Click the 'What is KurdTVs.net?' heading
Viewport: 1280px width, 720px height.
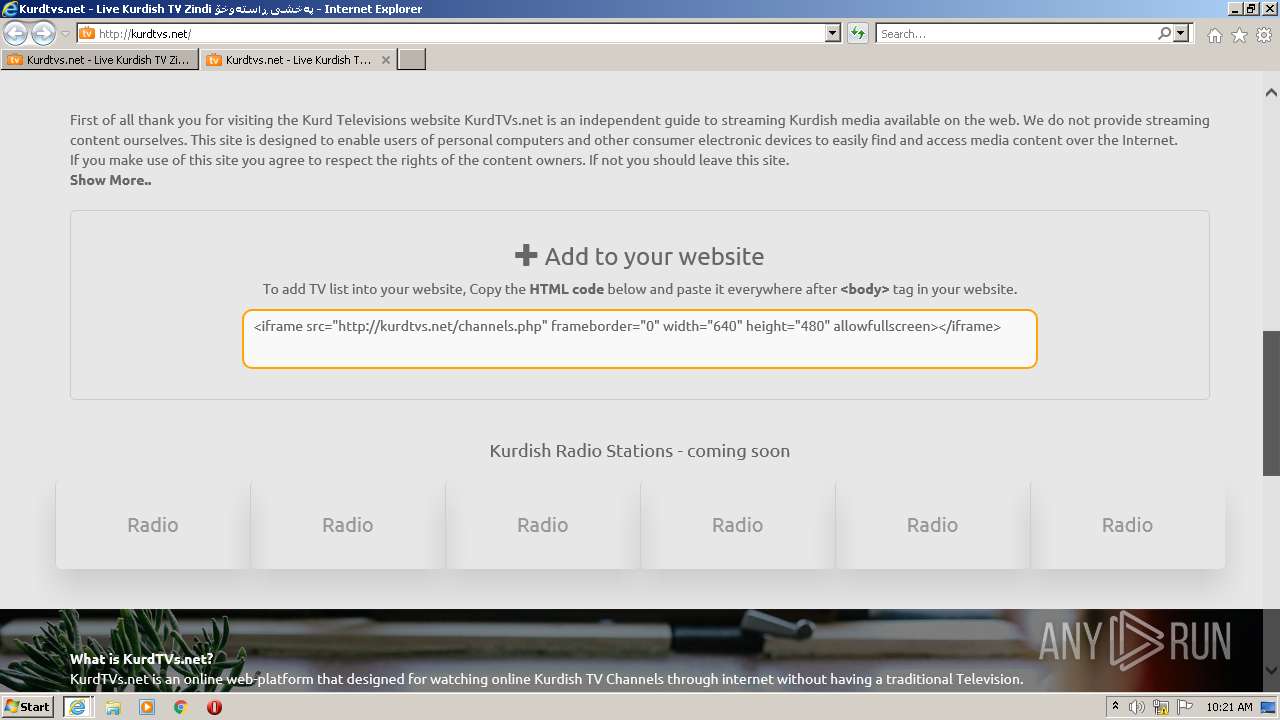[141, 659]
